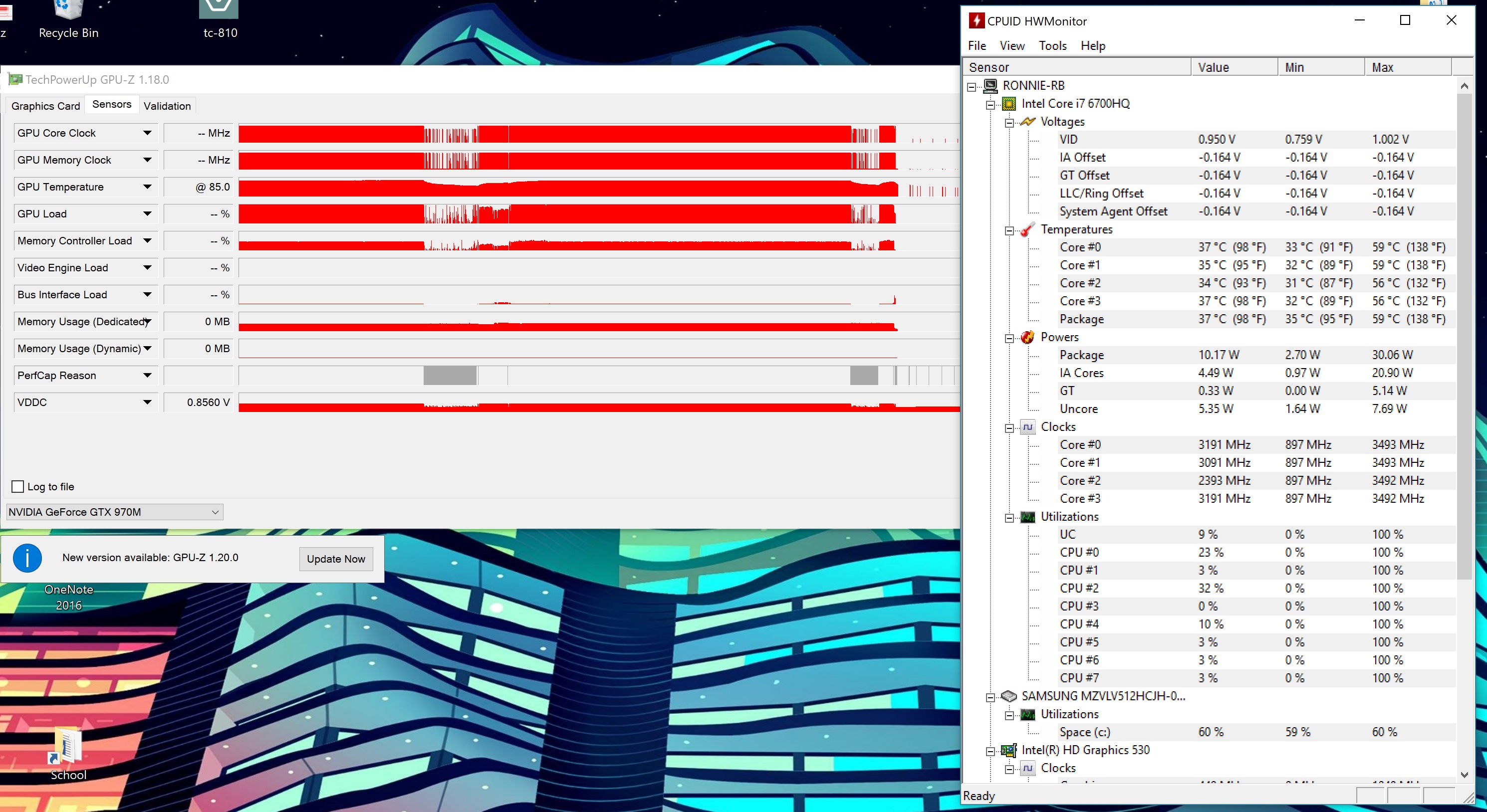Collapse the RONNIE-RB tree node
Image resolution: width=1487 pixels, height=812 pixels.
(x=972, y=87)
